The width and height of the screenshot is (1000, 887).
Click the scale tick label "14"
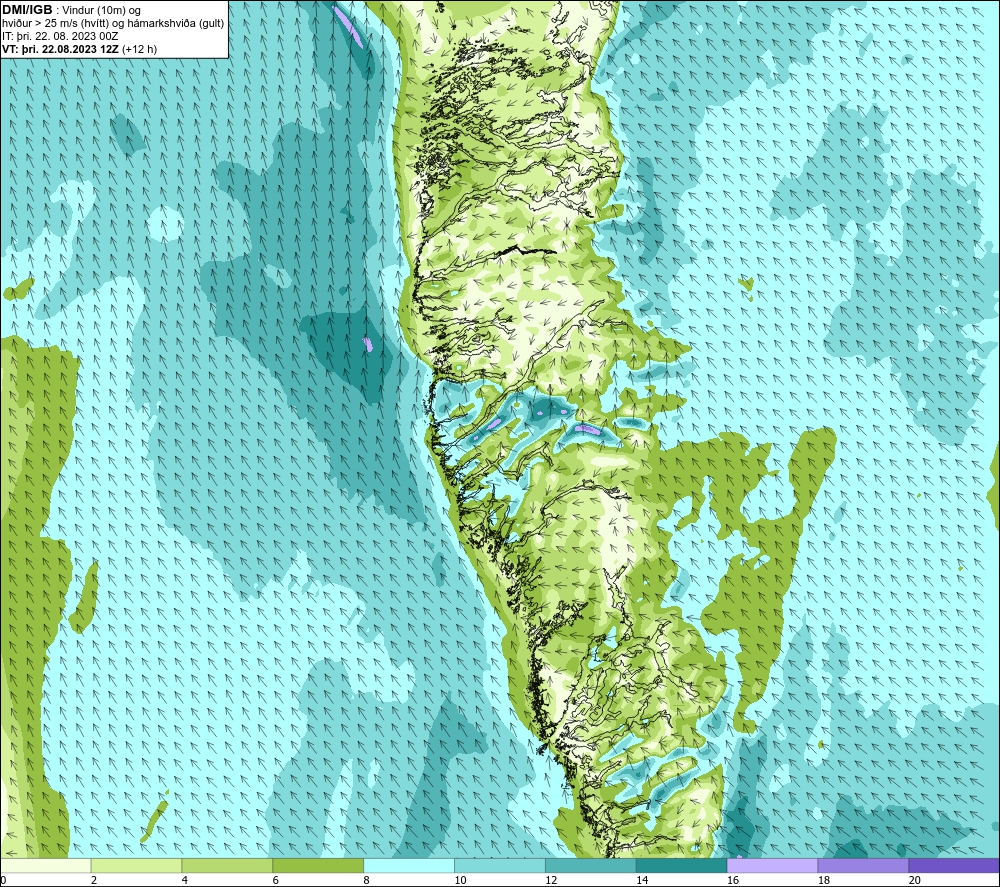pyautogui.click(x=642, y=881)
